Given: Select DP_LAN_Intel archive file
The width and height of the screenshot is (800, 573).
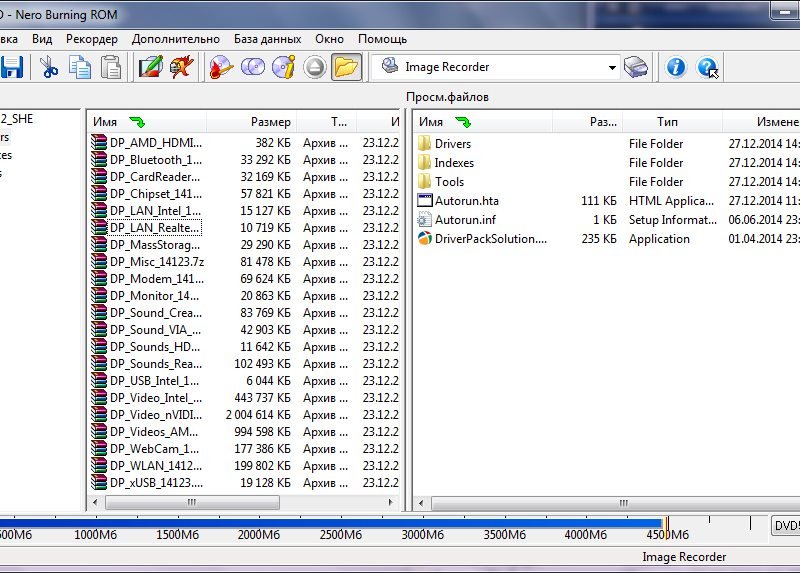Looking at the screenshot, I should [x=155, y=211].
